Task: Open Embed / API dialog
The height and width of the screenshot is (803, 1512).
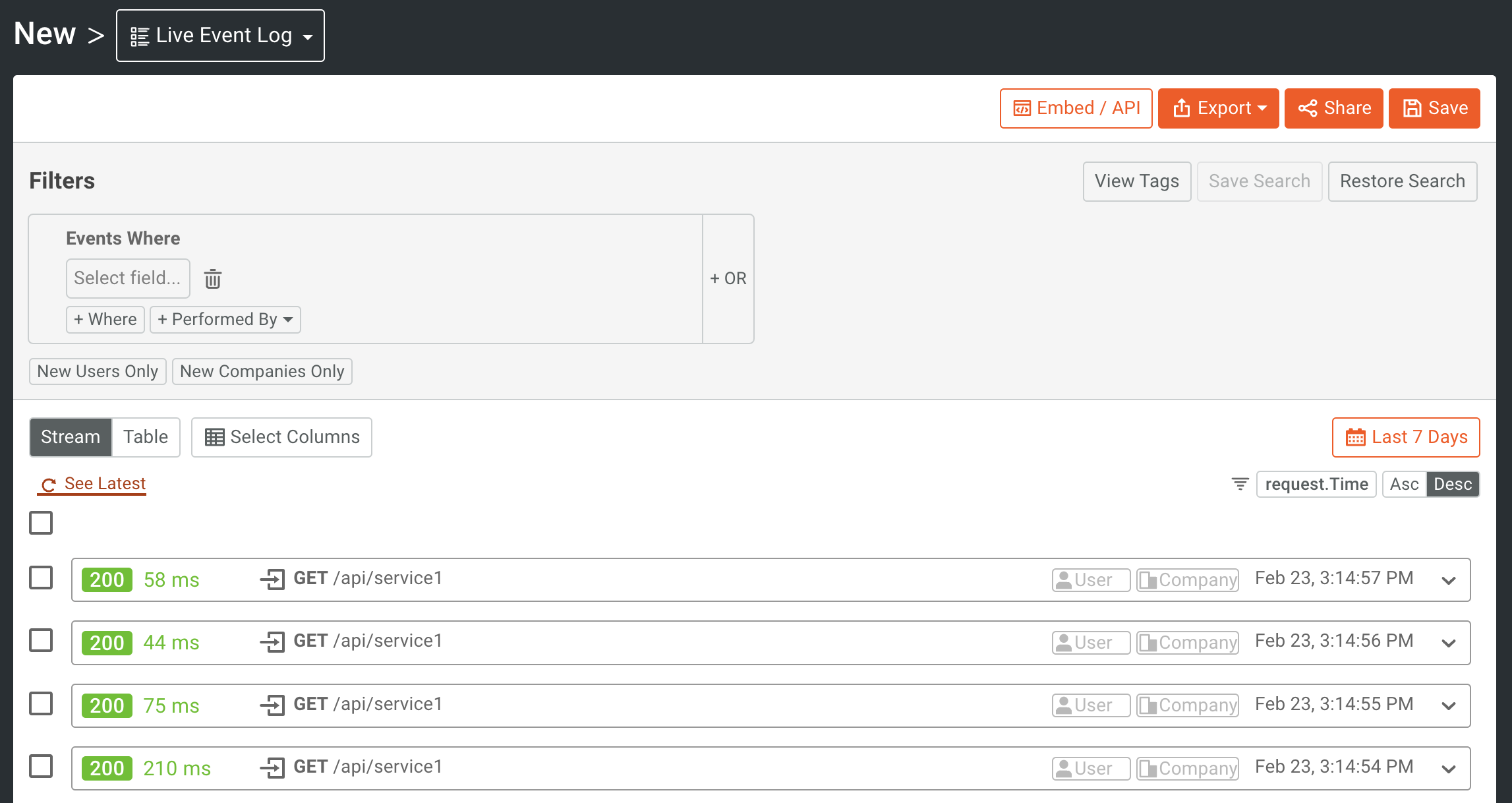Action: (x=1076, y=108)
